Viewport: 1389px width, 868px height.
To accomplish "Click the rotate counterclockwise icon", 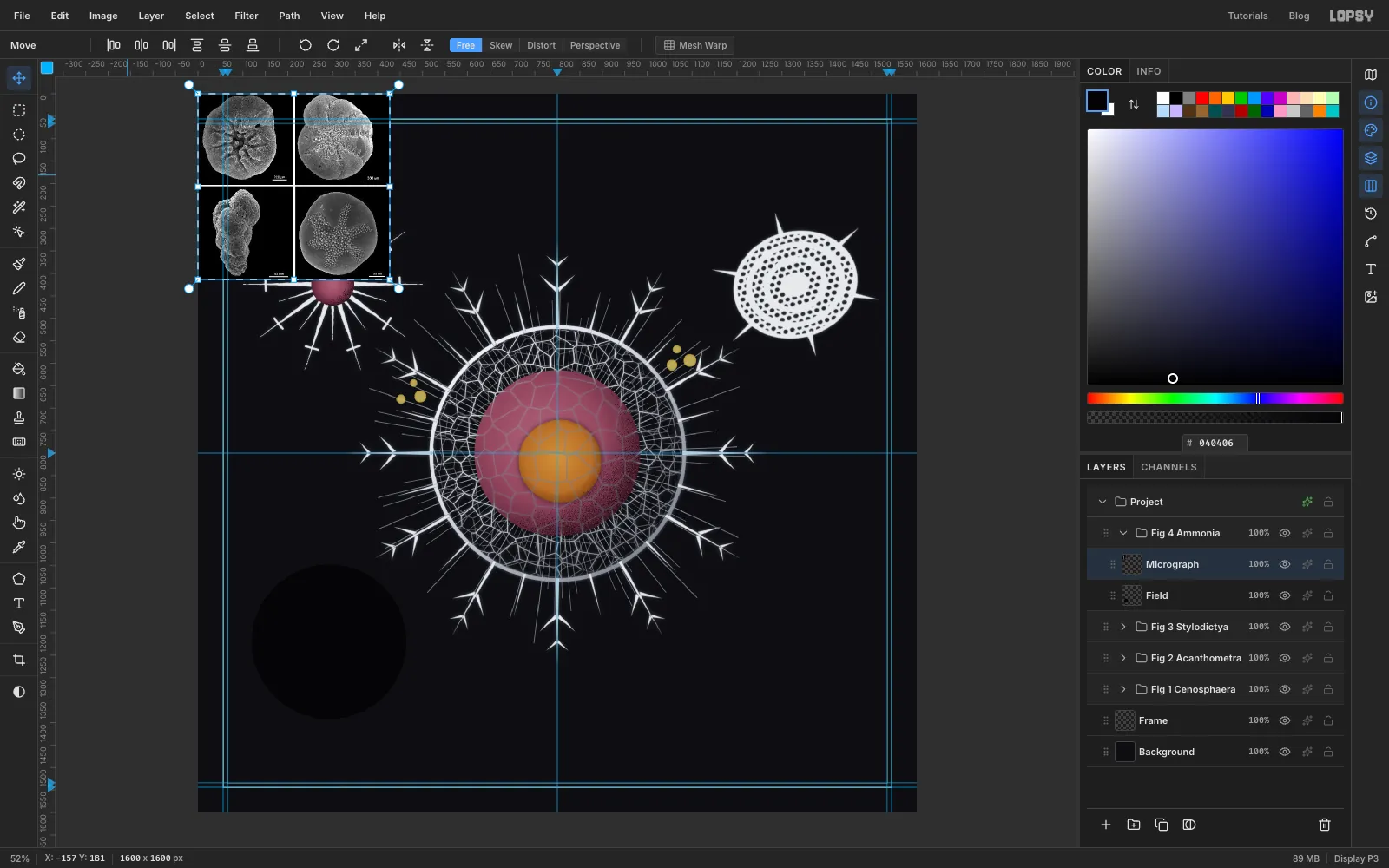I will click(x=305, y=45).
